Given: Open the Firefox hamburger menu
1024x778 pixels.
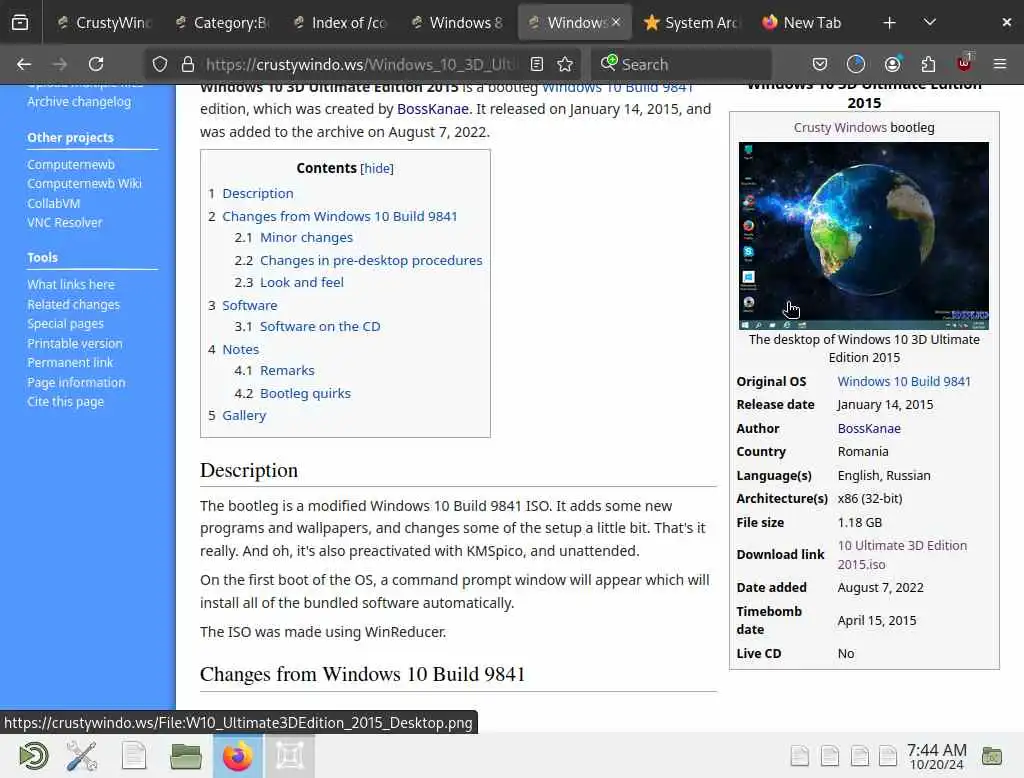Looking at the screenshot, I should 1000,64.
